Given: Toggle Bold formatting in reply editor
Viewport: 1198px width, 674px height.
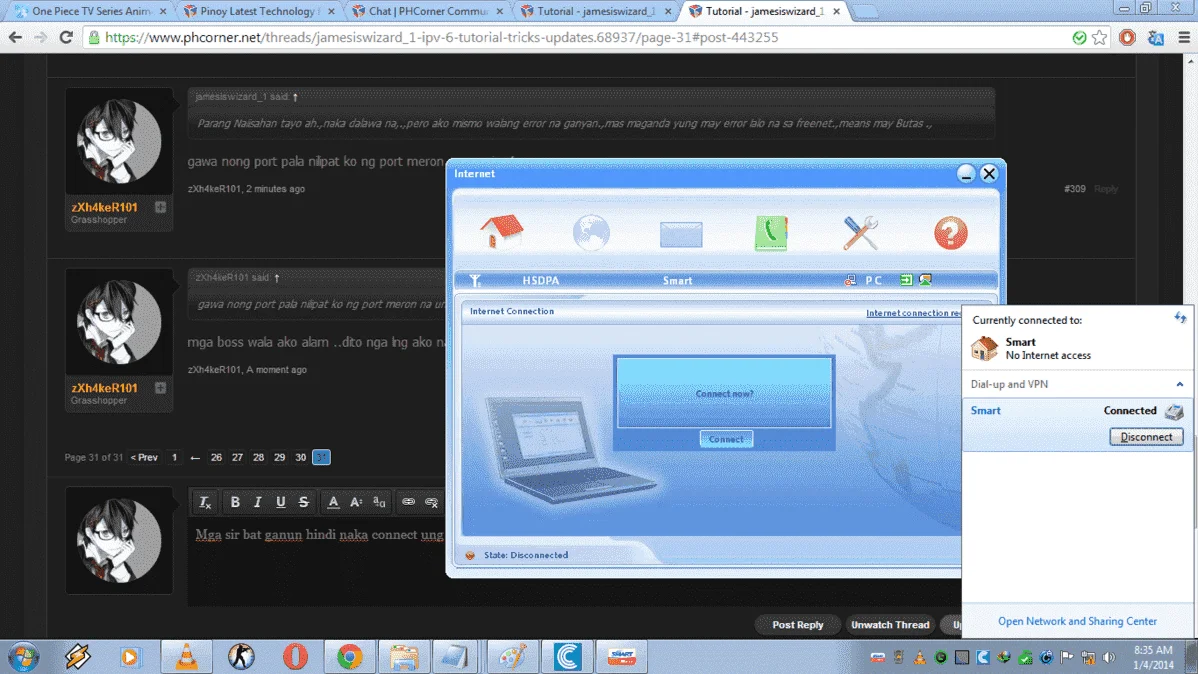Looking at the screenshot, I should pos(235,502).
